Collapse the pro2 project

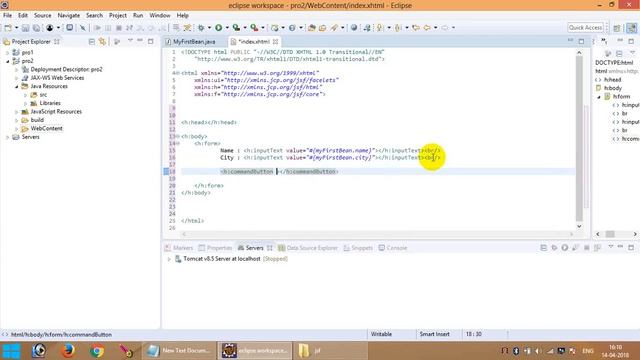(x=7, y=61)
